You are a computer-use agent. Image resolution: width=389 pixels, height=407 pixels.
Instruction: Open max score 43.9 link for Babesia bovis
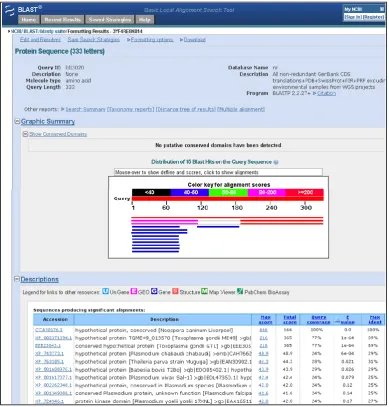[x=264, y=369]
